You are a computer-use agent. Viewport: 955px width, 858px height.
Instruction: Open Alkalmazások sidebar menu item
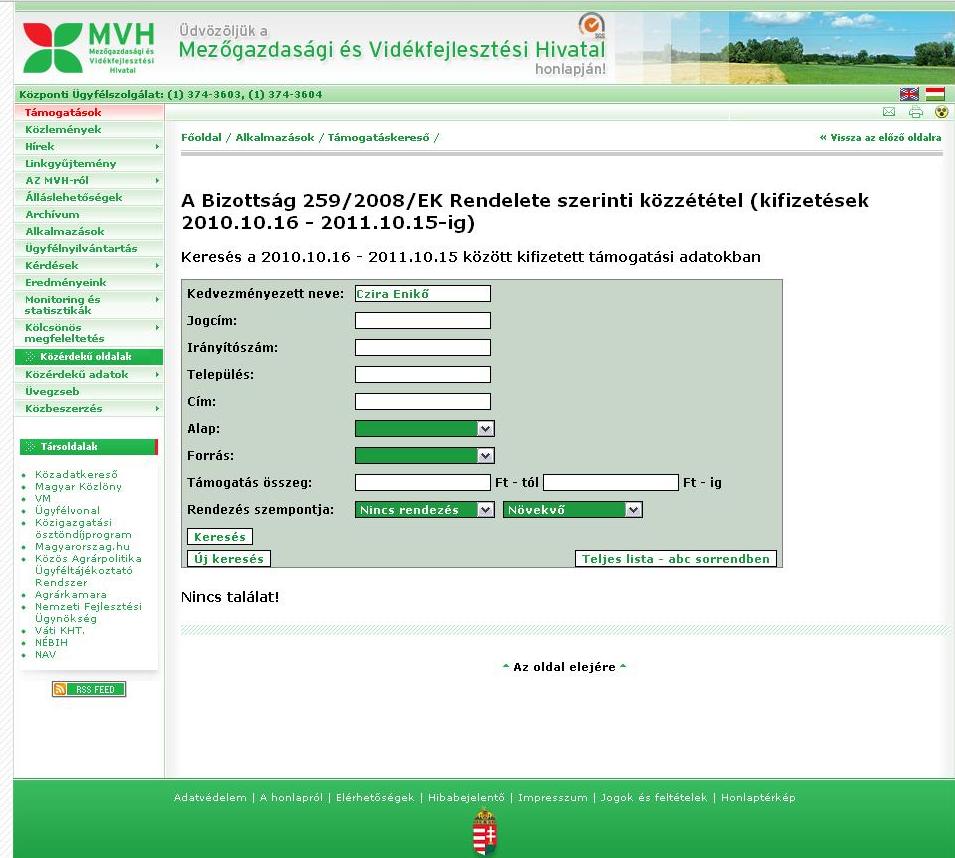pyautogui.click(x=89, y=232)
